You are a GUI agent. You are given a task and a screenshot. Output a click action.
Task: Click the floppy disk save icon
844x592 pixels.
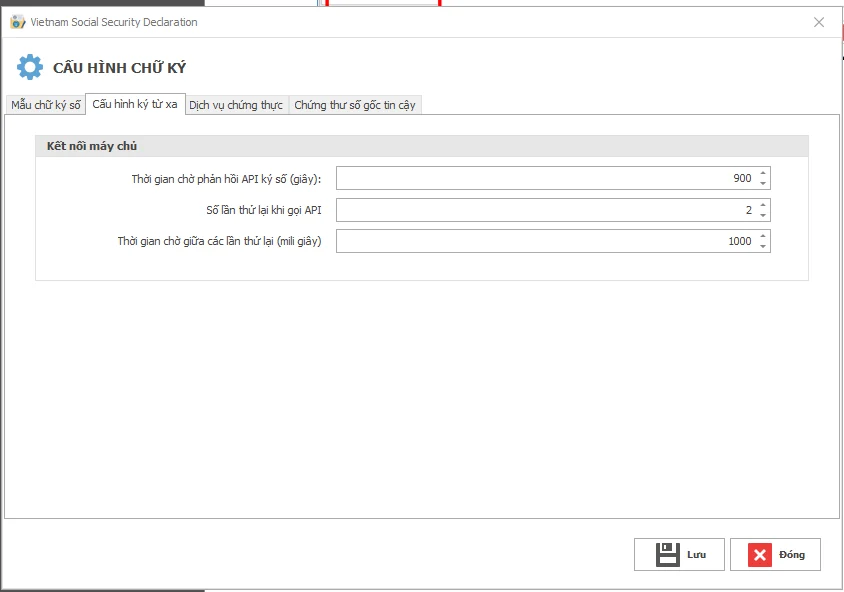[667, 554]
